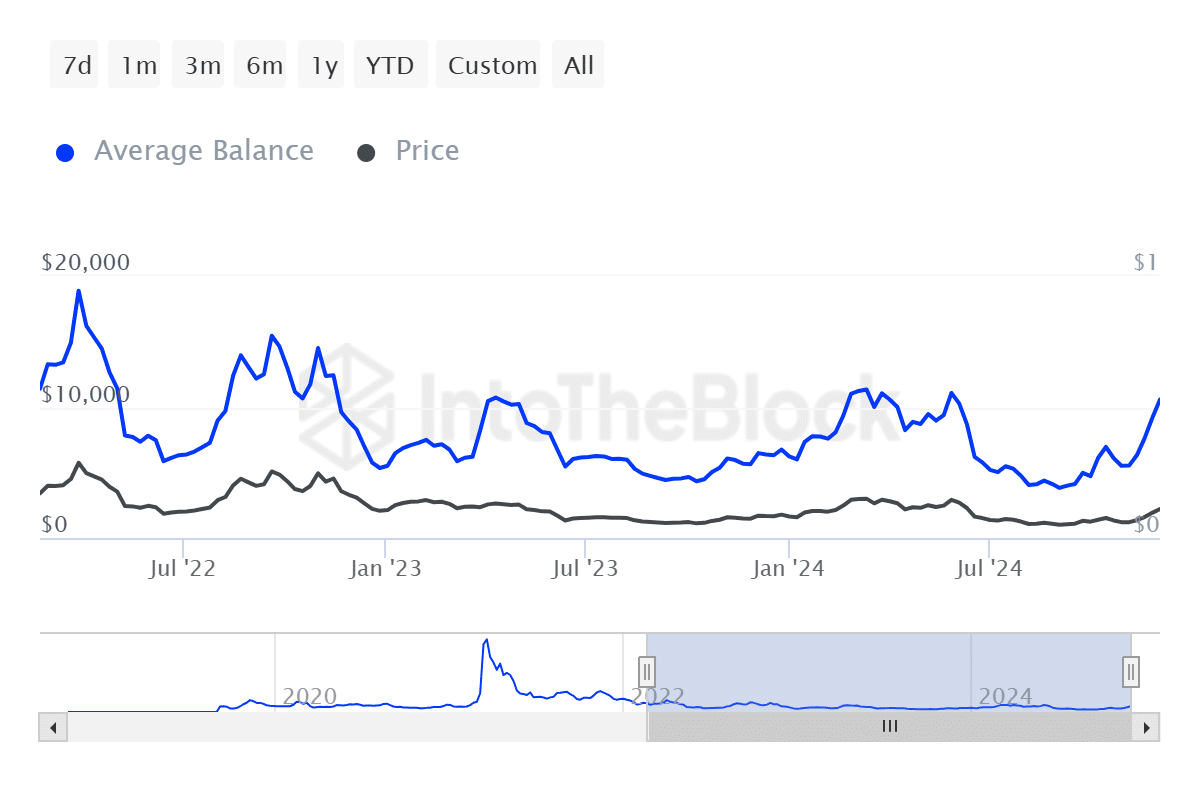Click the Price legend label
The height and width of the screenshot is (800, 1200).
[x=427, y=151]
